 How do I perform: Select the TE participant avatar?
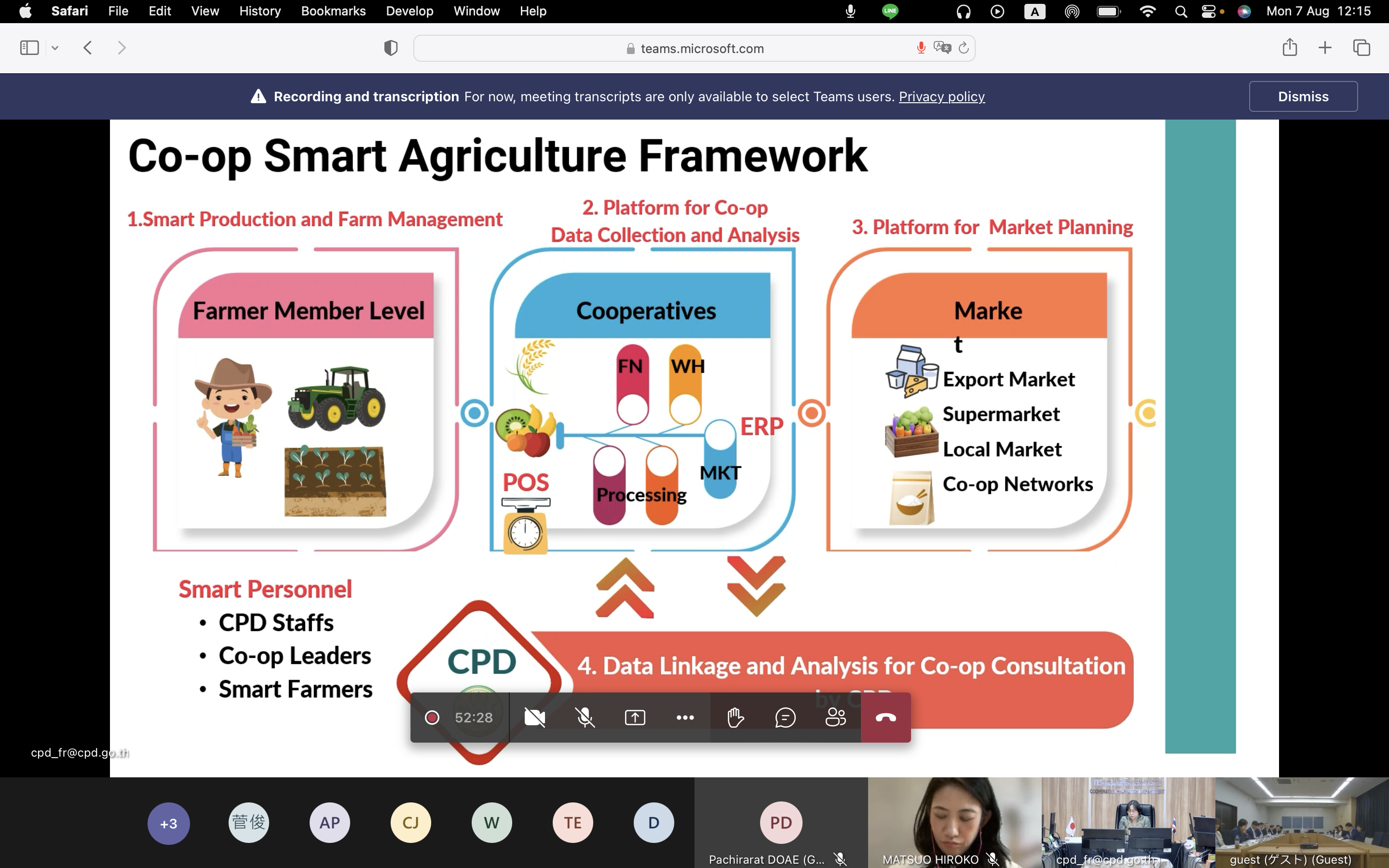[573, 823]
